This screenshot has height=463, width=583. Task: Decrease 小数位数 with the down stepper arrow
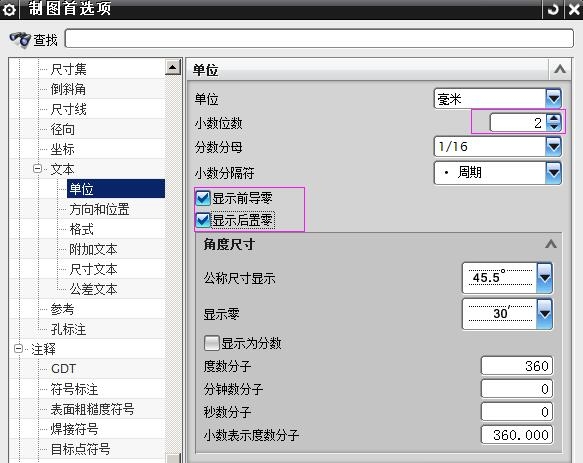(554, 126)
